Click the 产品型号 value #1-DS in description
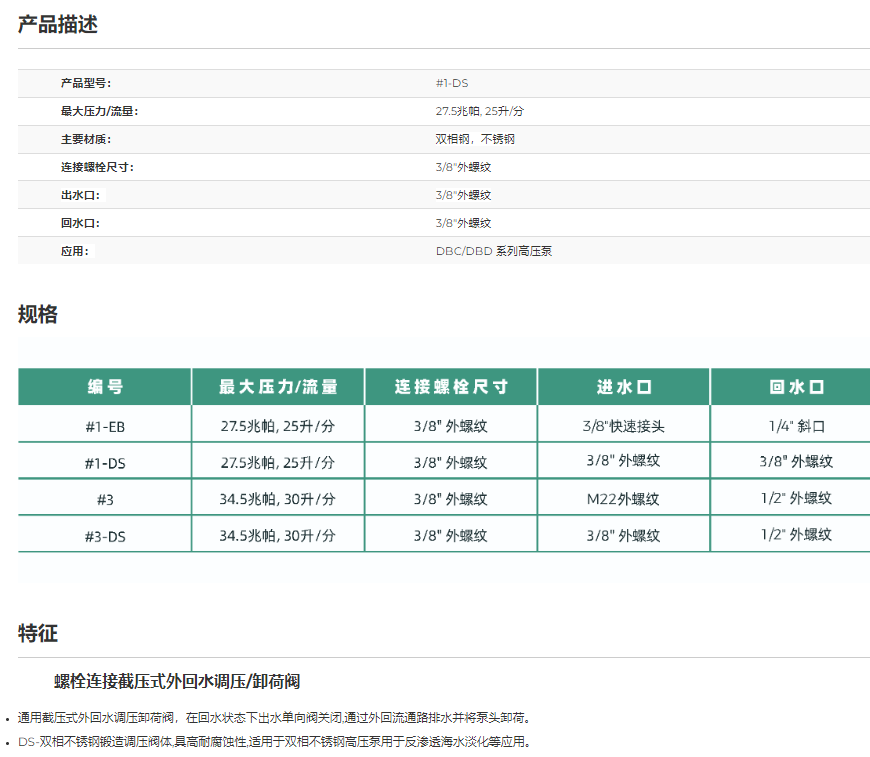This screenshot has width=870, height=757. pyautogui.click(x=452, y=83)
